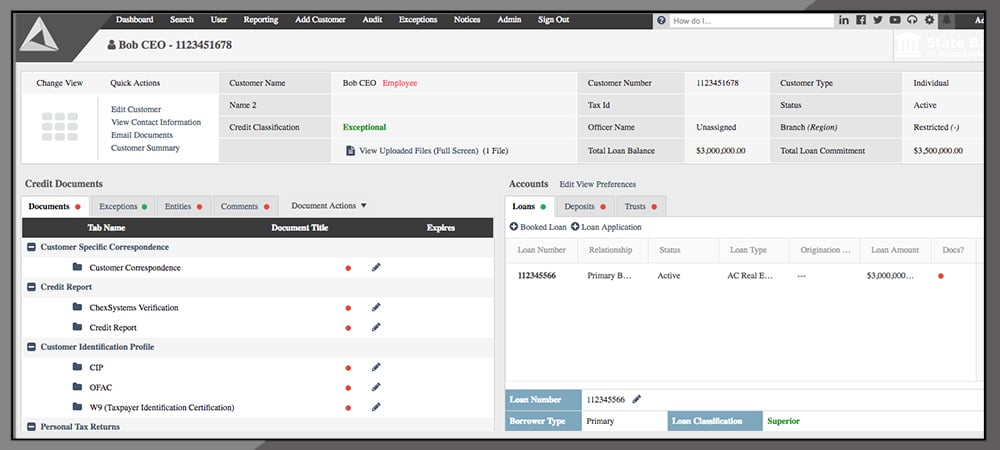This screenshot has width=1000, height=450.
Task: Click the Change View grid icon
Action: 59,127
